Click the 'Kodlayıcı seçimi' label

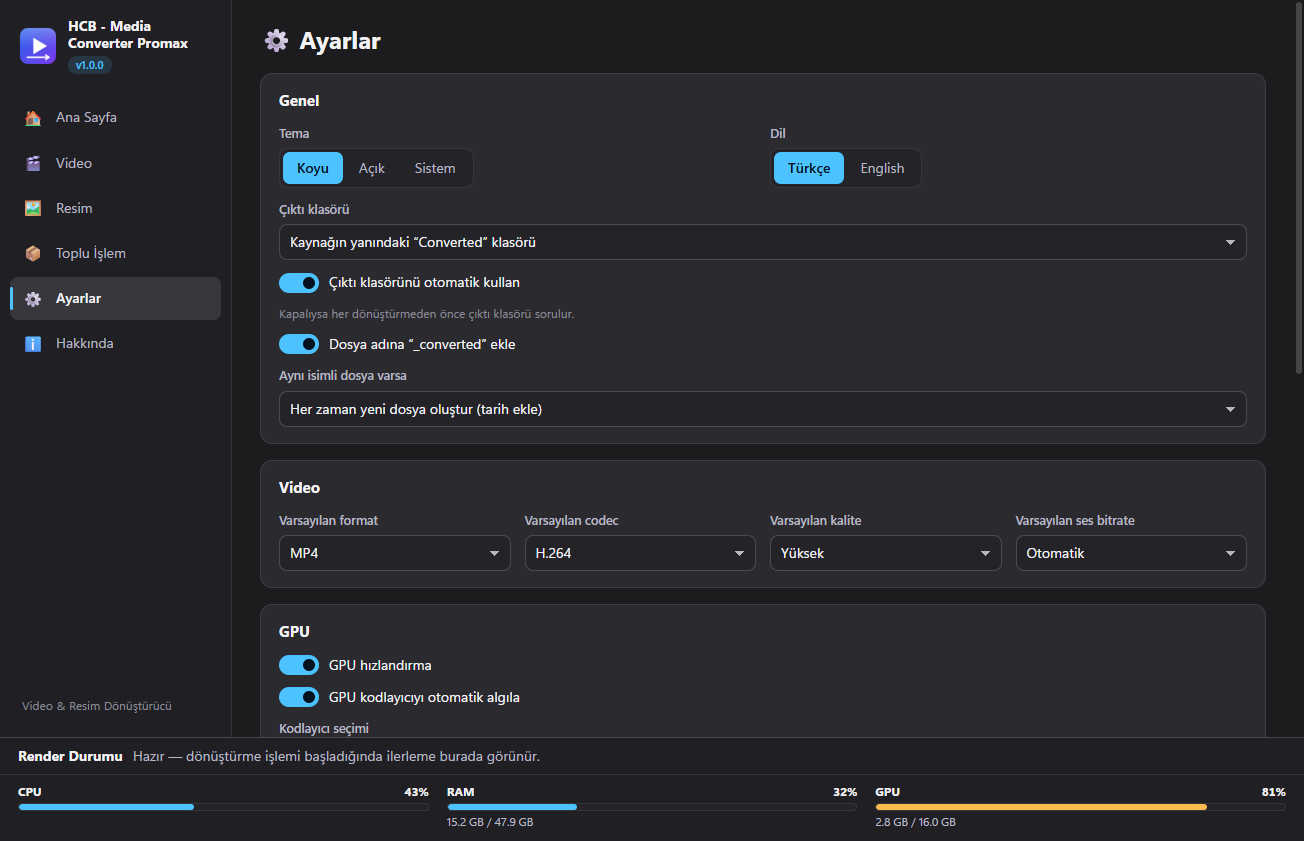[325, 728]
